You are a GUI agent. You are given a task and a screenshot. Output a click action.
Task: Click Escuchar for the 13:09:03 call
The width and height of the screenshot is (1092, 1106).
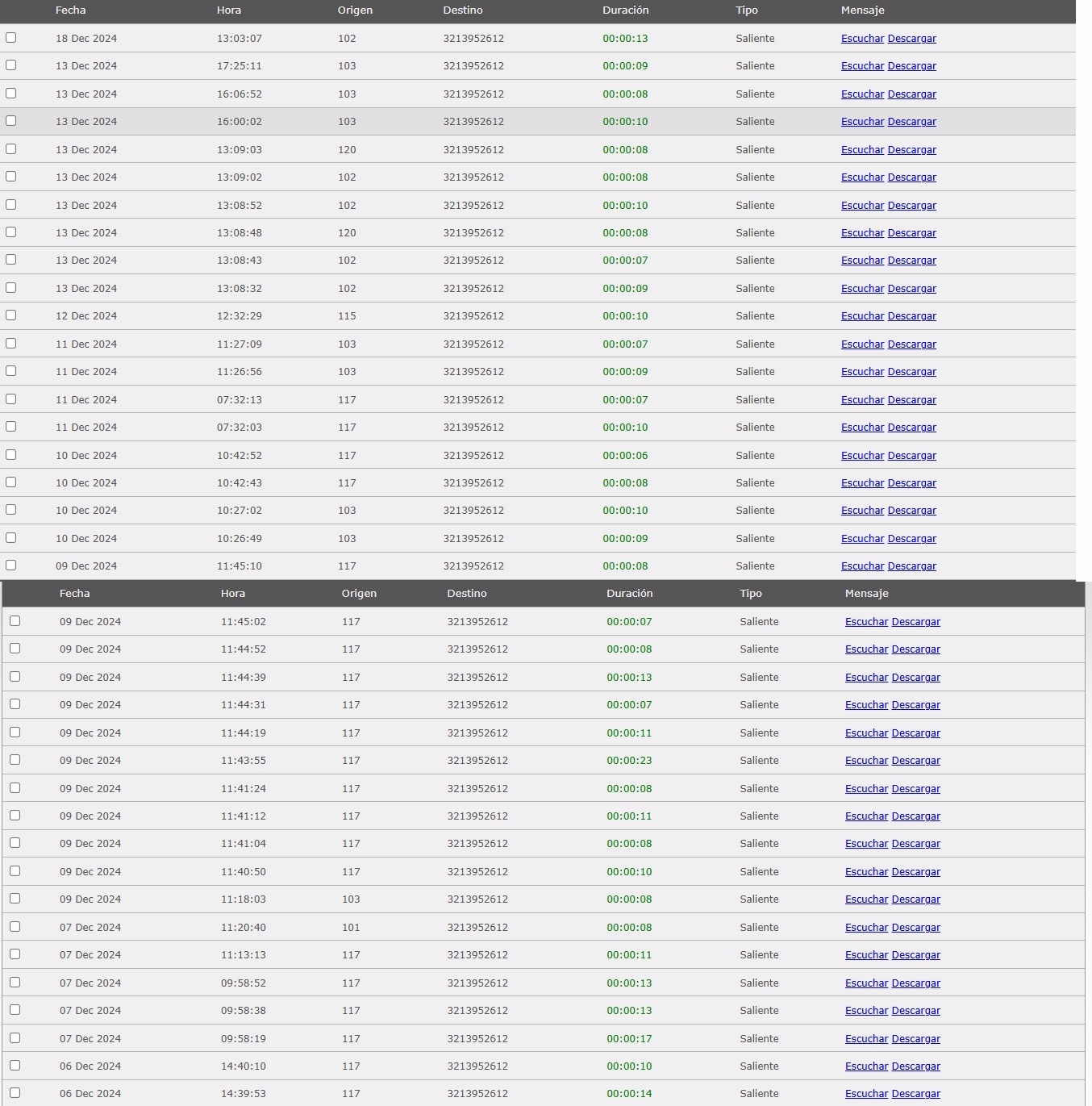tap(862, 150)
